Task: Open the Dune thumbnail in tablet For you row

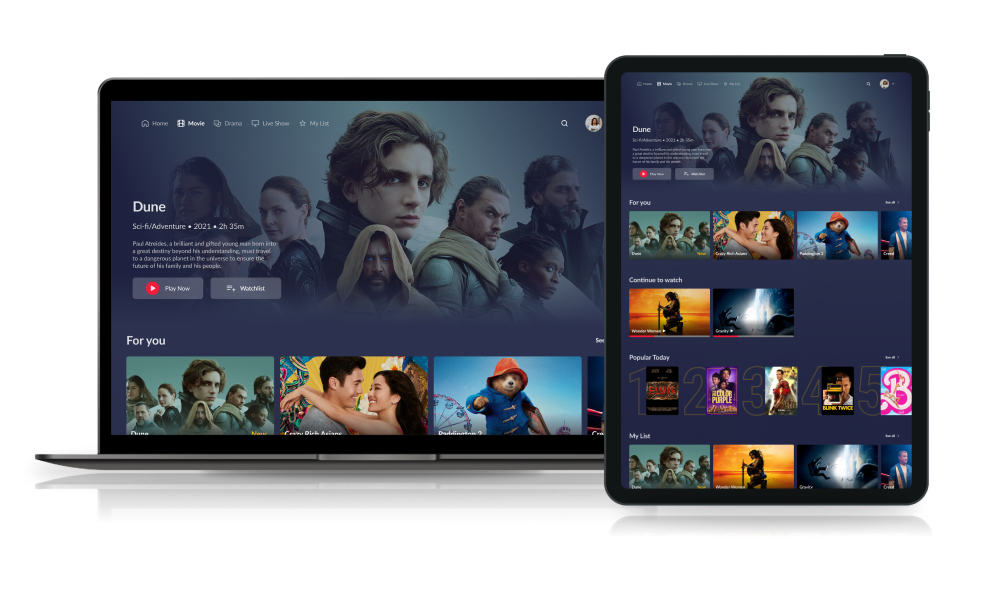Action: click(x=670, y=235)
